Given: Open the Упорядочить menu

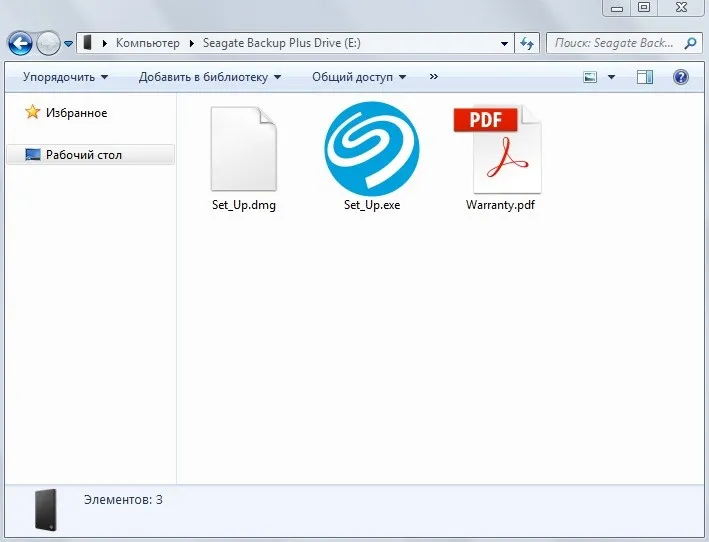Looking at the screenshot, I should click(66, 77).
